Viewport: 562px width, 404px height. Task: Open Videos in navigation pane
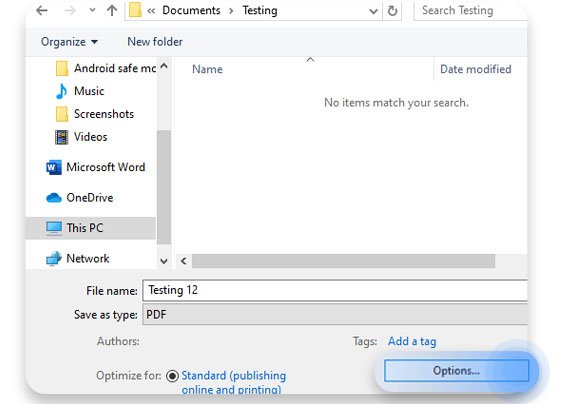81,137
